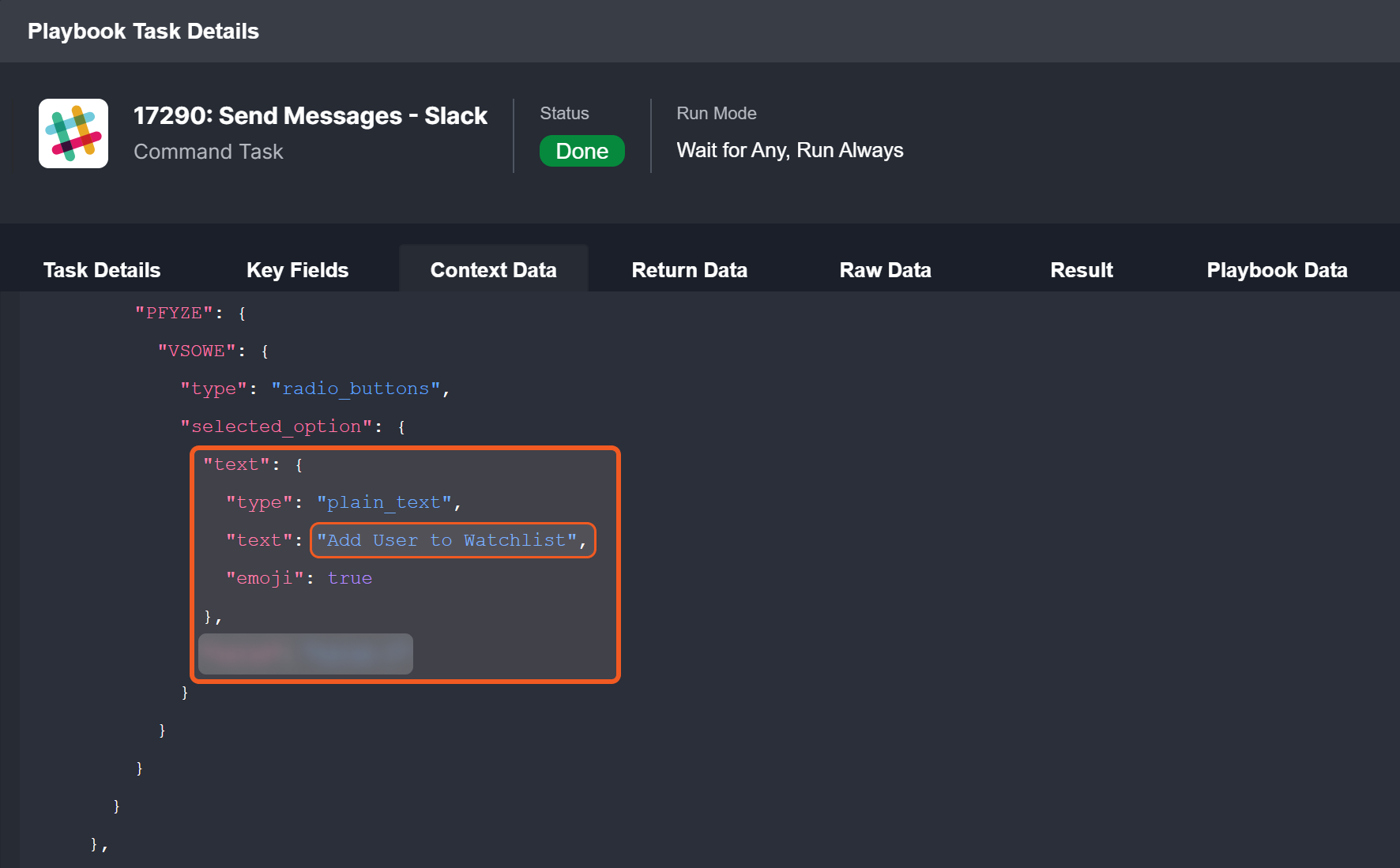Select the Context Data tab
The width and height of the screenshot is (1400, 868).
(493, 270)
